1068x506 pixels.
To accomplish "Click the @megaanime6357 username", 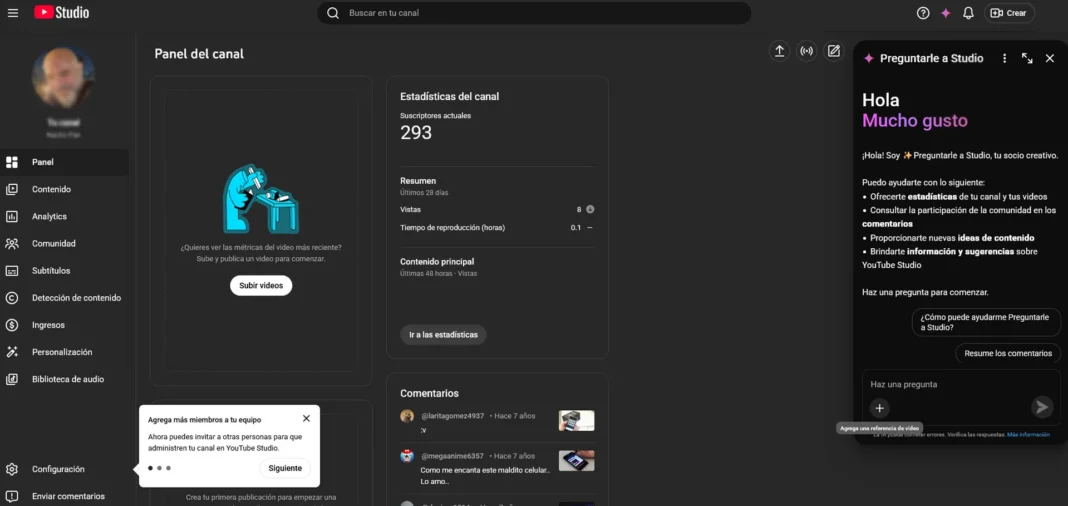I will 452,456.
